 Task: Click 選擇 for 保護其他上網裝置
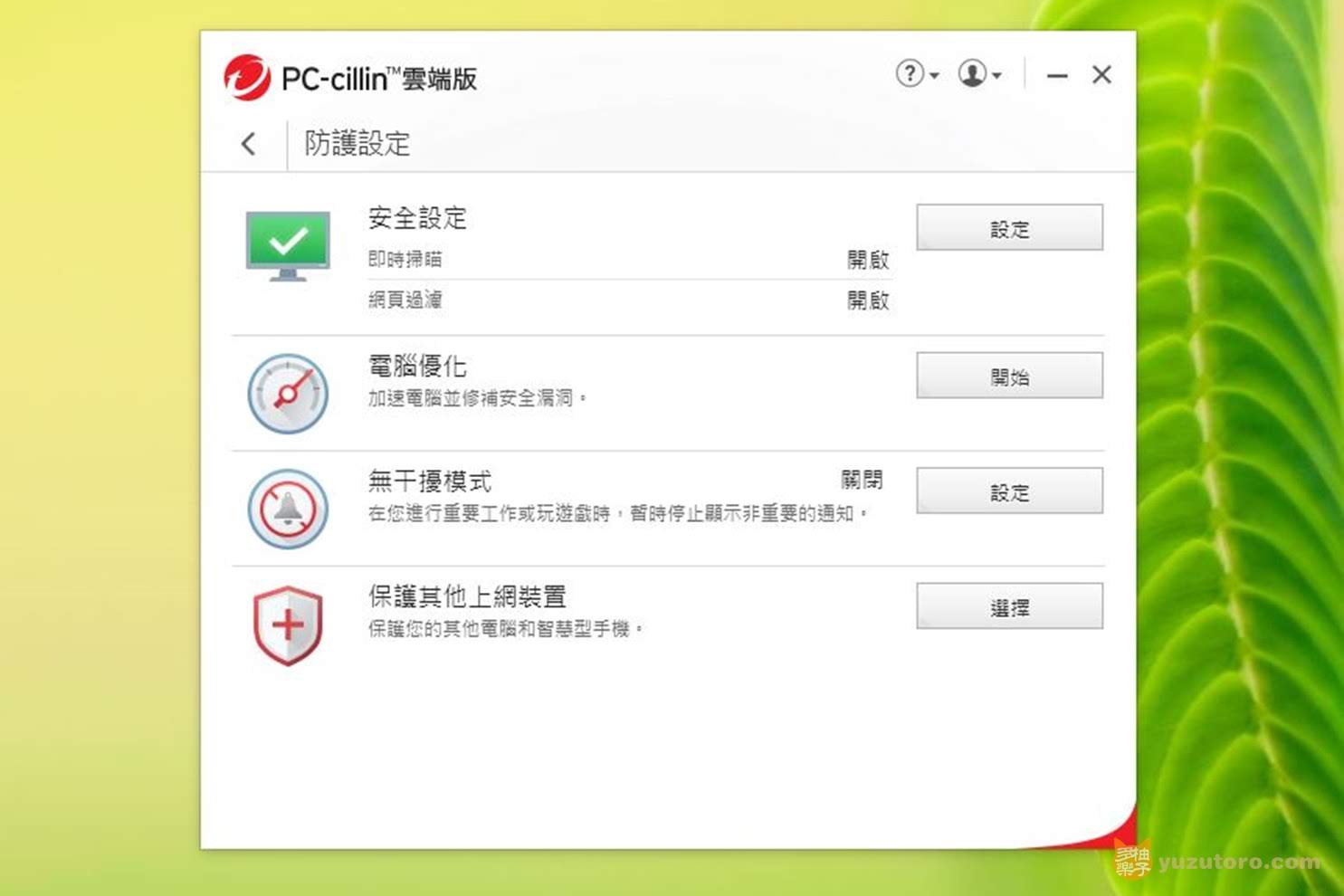click(x=1009, y=606)
